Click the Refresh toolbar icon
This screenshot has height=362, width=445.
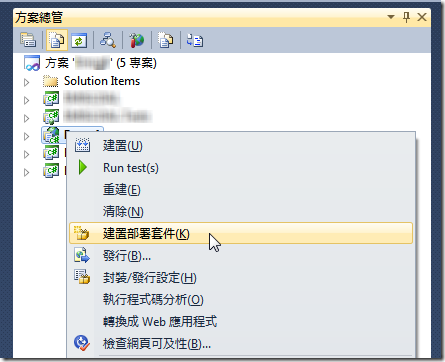click(79, 40)
